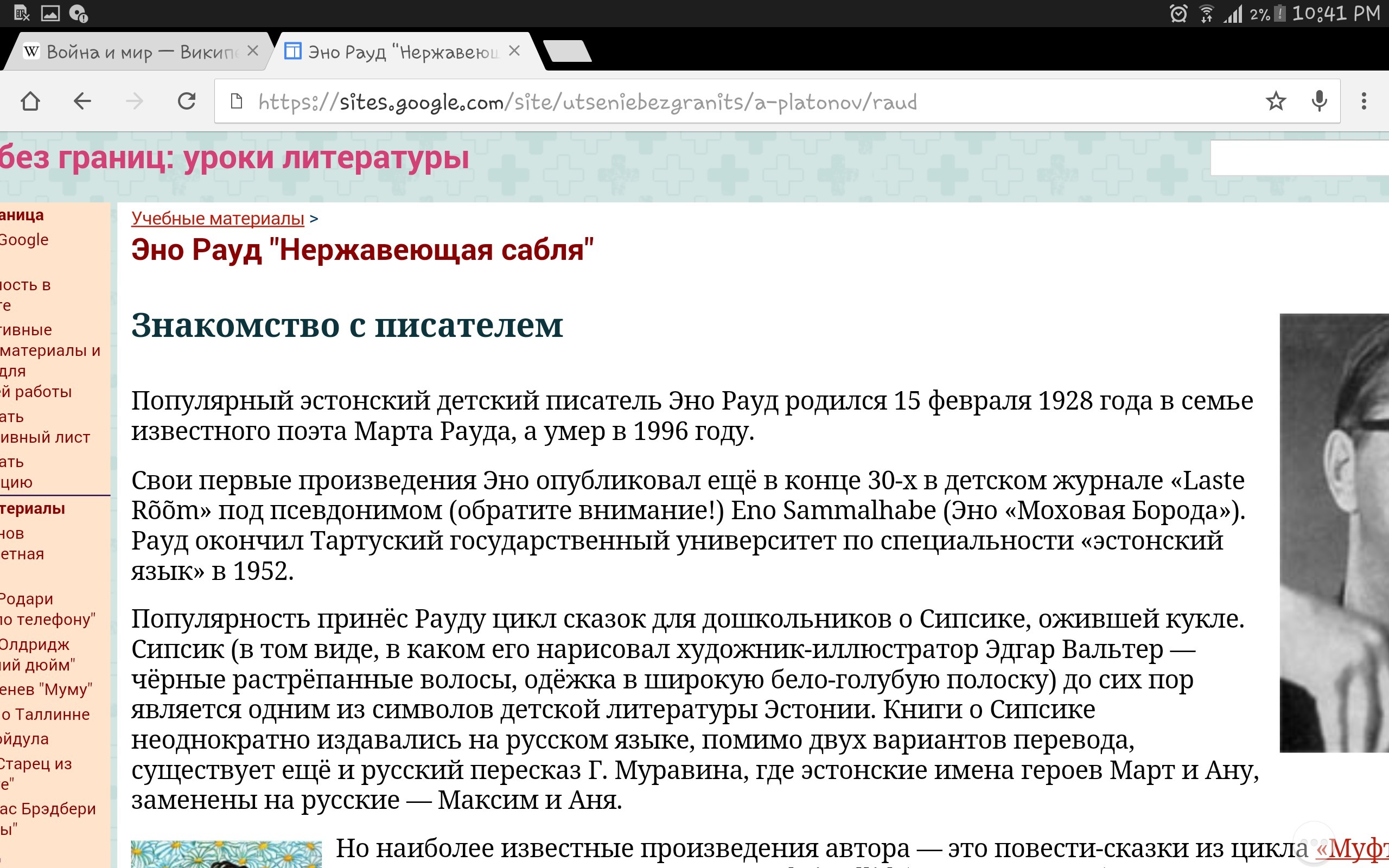
Task: Open the Google sidebar link
Action: coord(24,239)
